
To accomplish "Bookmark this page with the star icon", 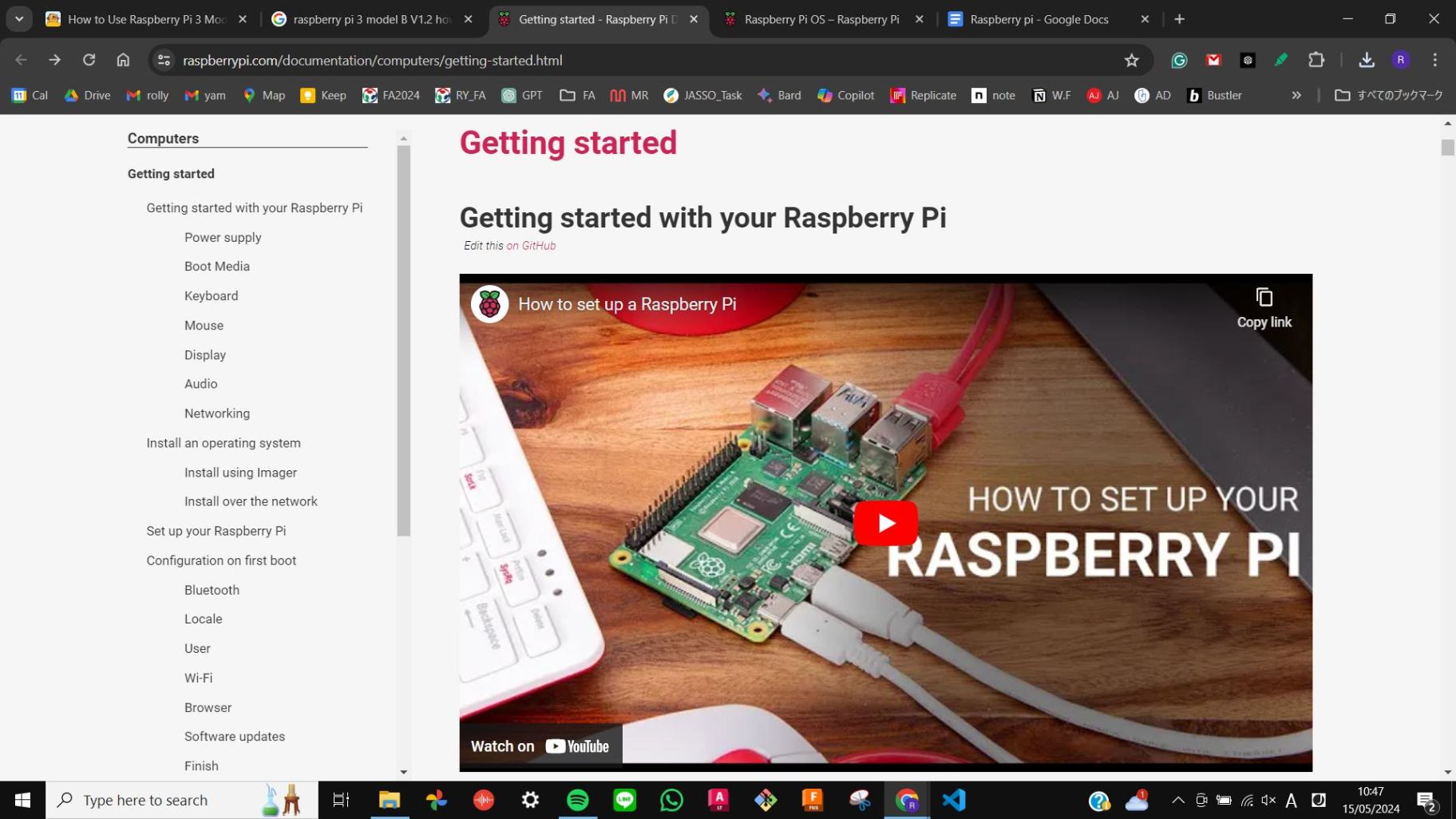I will 1131,60.
